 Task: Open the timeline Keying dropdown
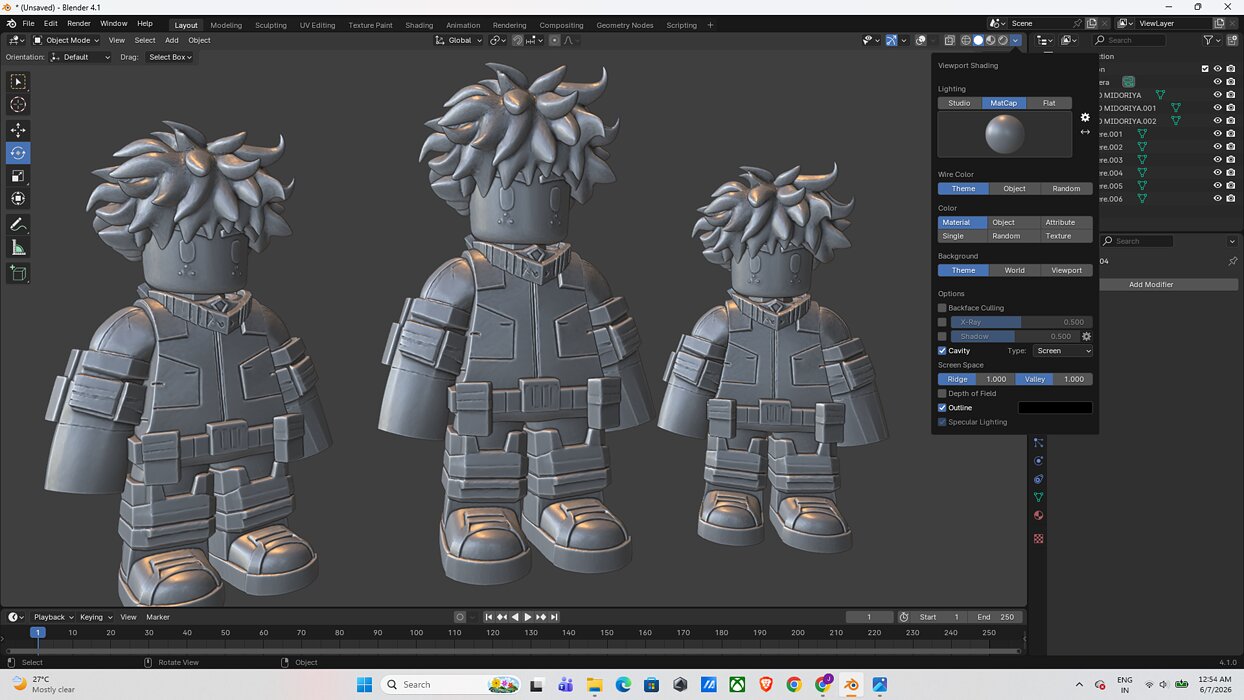click(x=96, y=617)
